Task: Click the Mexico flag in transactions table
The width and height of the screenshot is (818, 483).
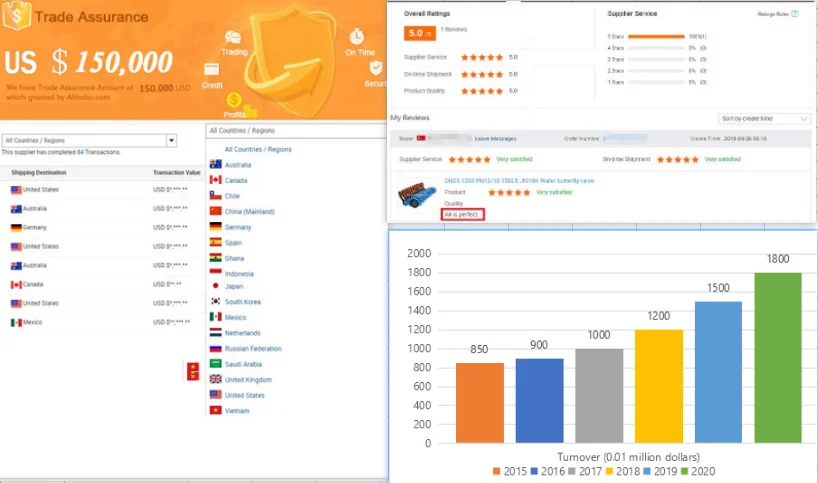Action: tap(16, 322)
